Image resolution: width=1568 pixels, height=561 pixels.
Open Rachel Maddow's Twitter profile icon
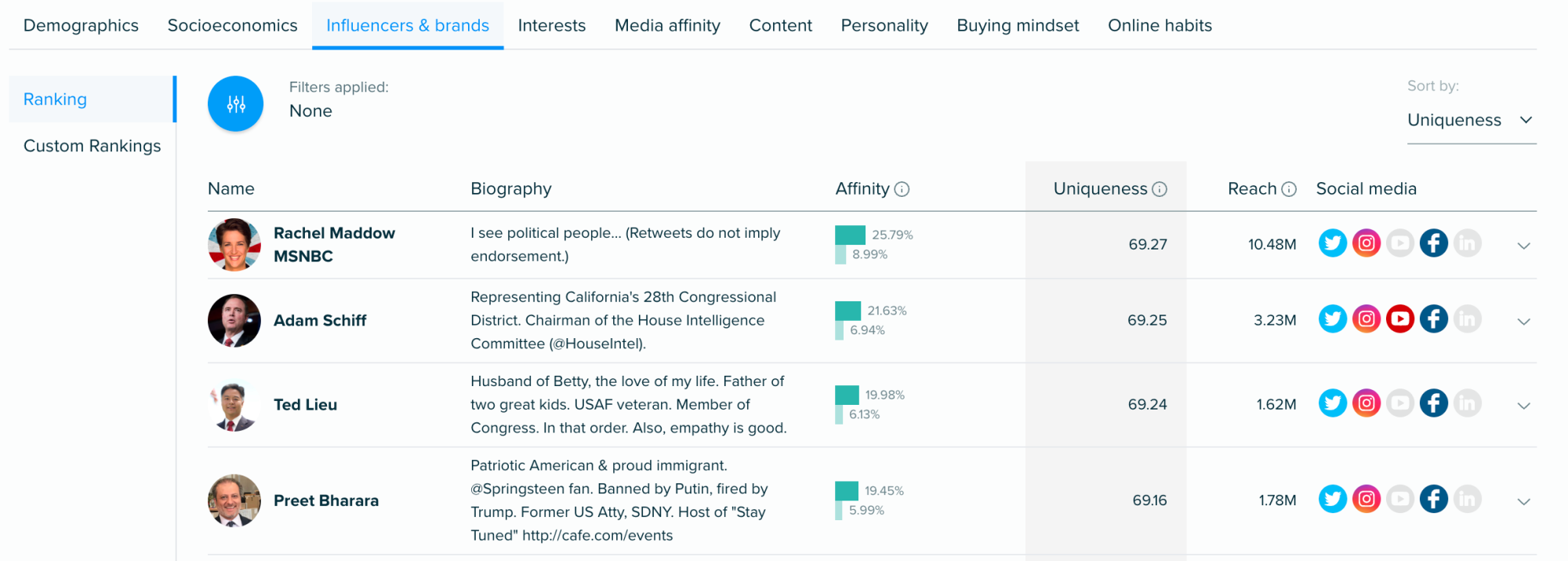coord(1332,243)
